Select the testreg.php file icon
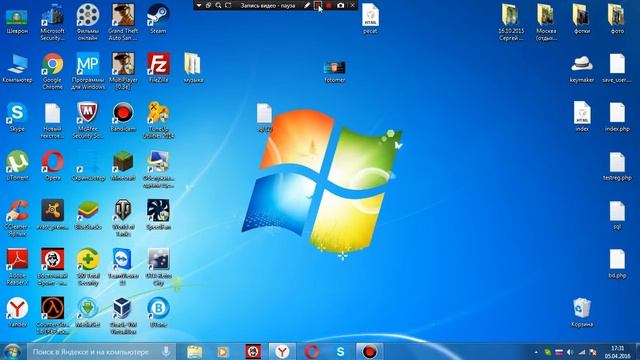The width and height of the screenshot is (640, 360). [617, 167]
